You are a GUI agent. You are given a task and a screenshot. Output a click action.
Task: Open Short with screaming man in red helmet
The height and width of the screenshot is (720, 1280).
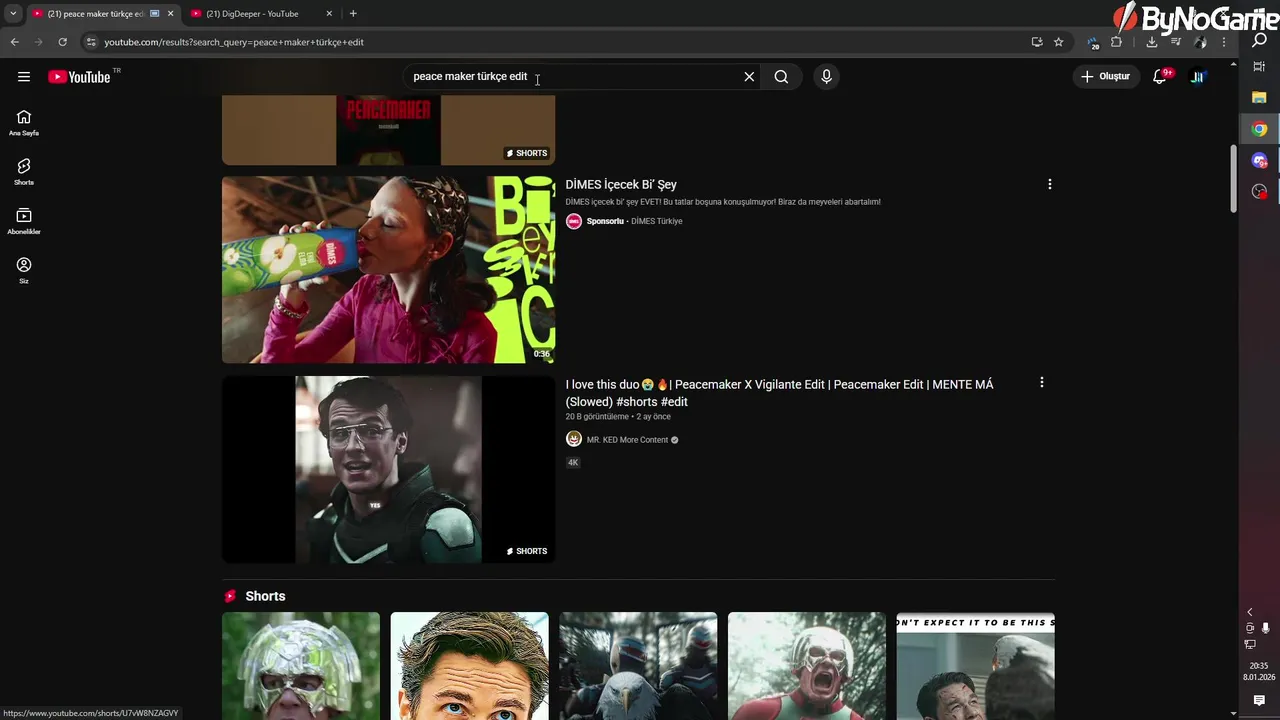[807, 666]
